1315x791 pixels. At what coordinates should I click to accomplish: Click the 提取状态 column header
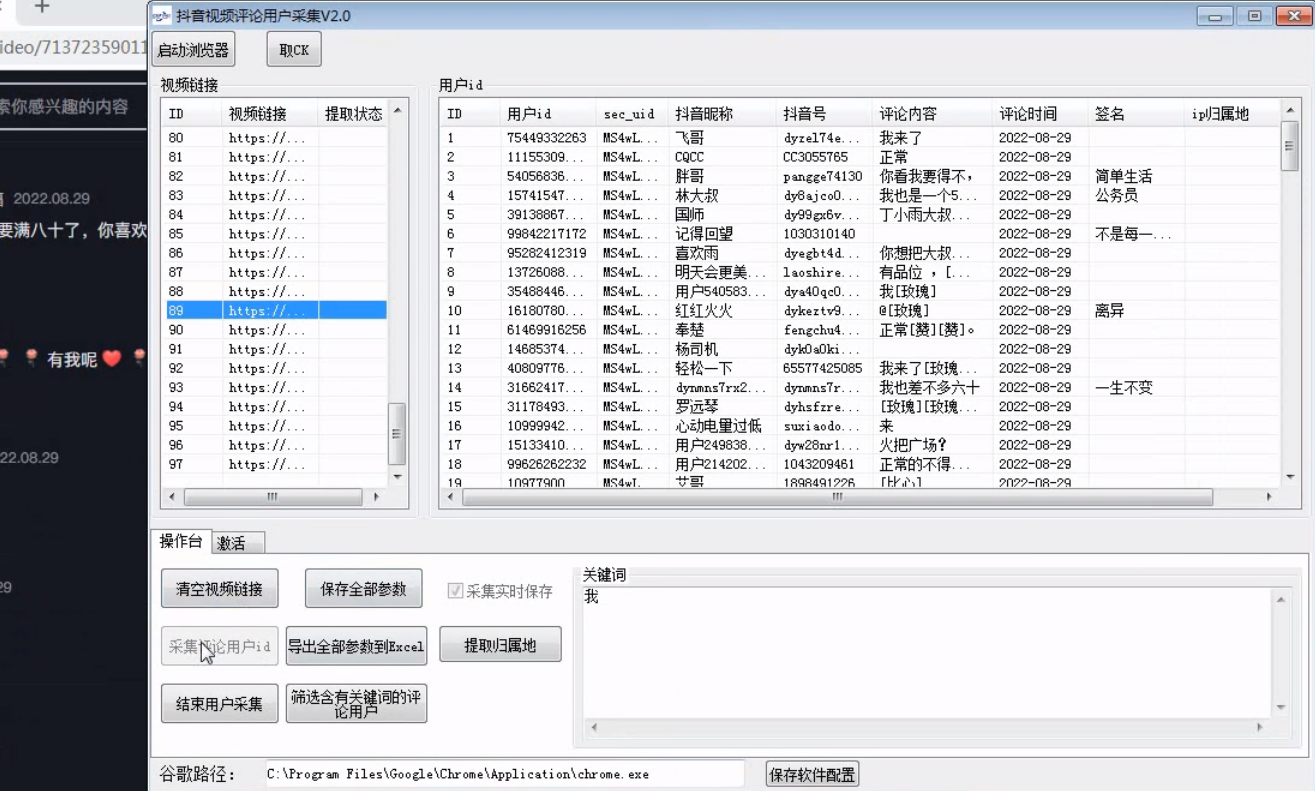tap(353, 113)
